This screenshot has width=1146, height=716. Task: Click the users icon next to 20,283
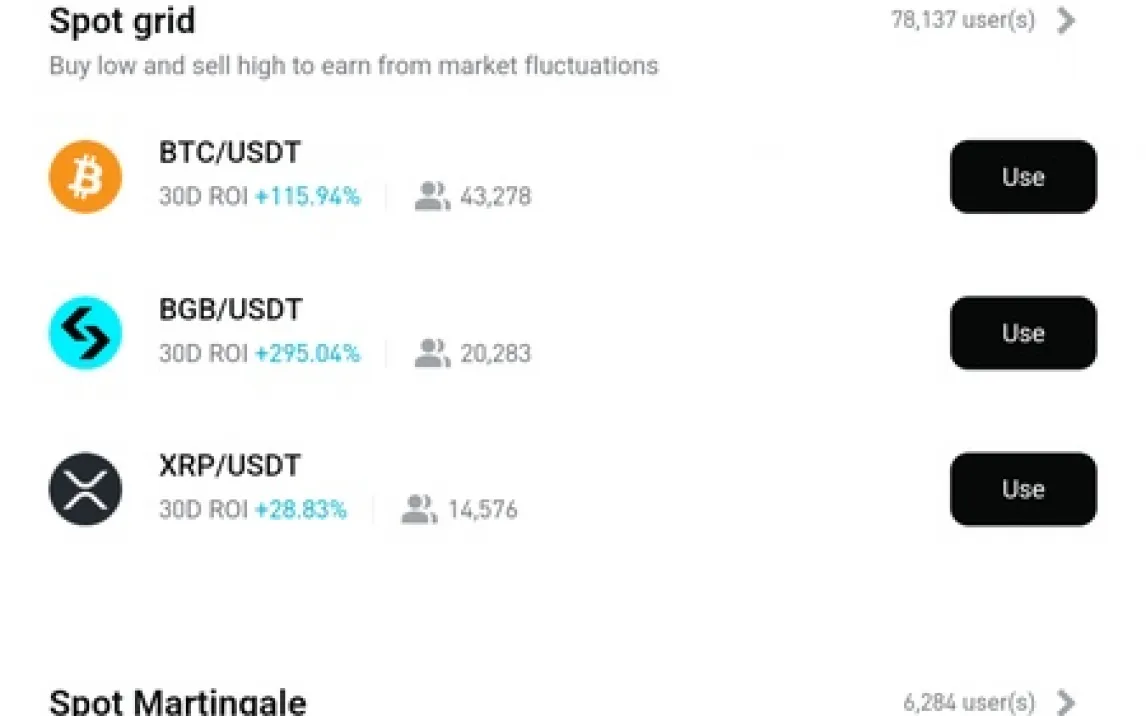432,353
